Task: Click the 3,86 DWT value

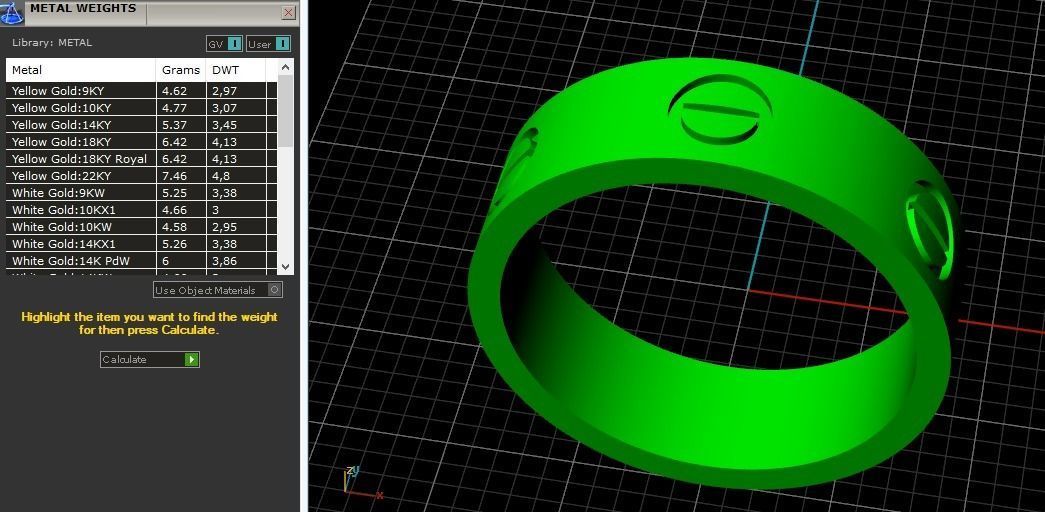Action: click(225, 261)
